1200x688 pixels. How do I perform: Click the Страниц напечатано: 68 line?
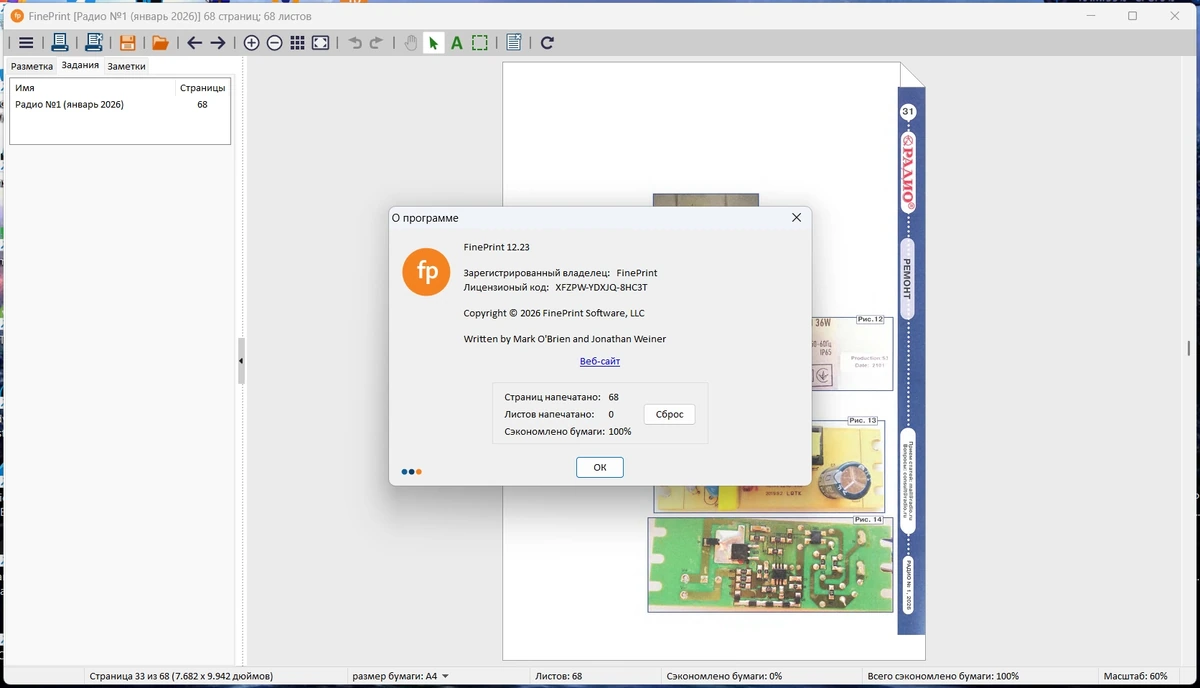click(x=562, y=397)
